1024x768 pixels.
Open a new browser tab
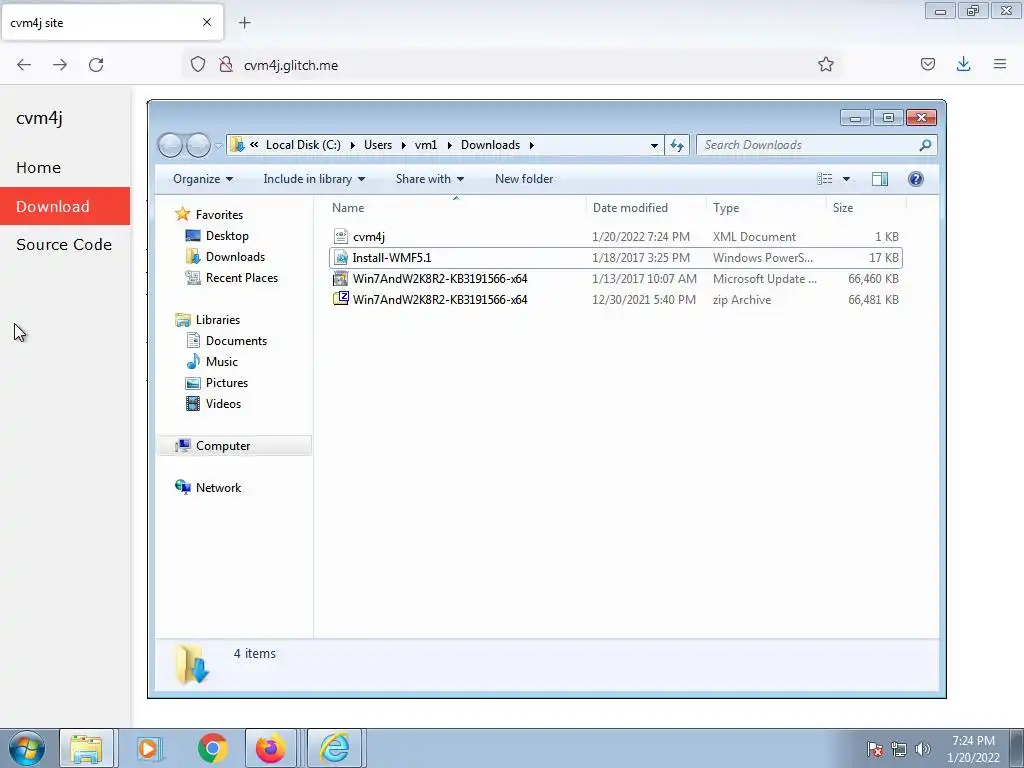coord(244,23)
